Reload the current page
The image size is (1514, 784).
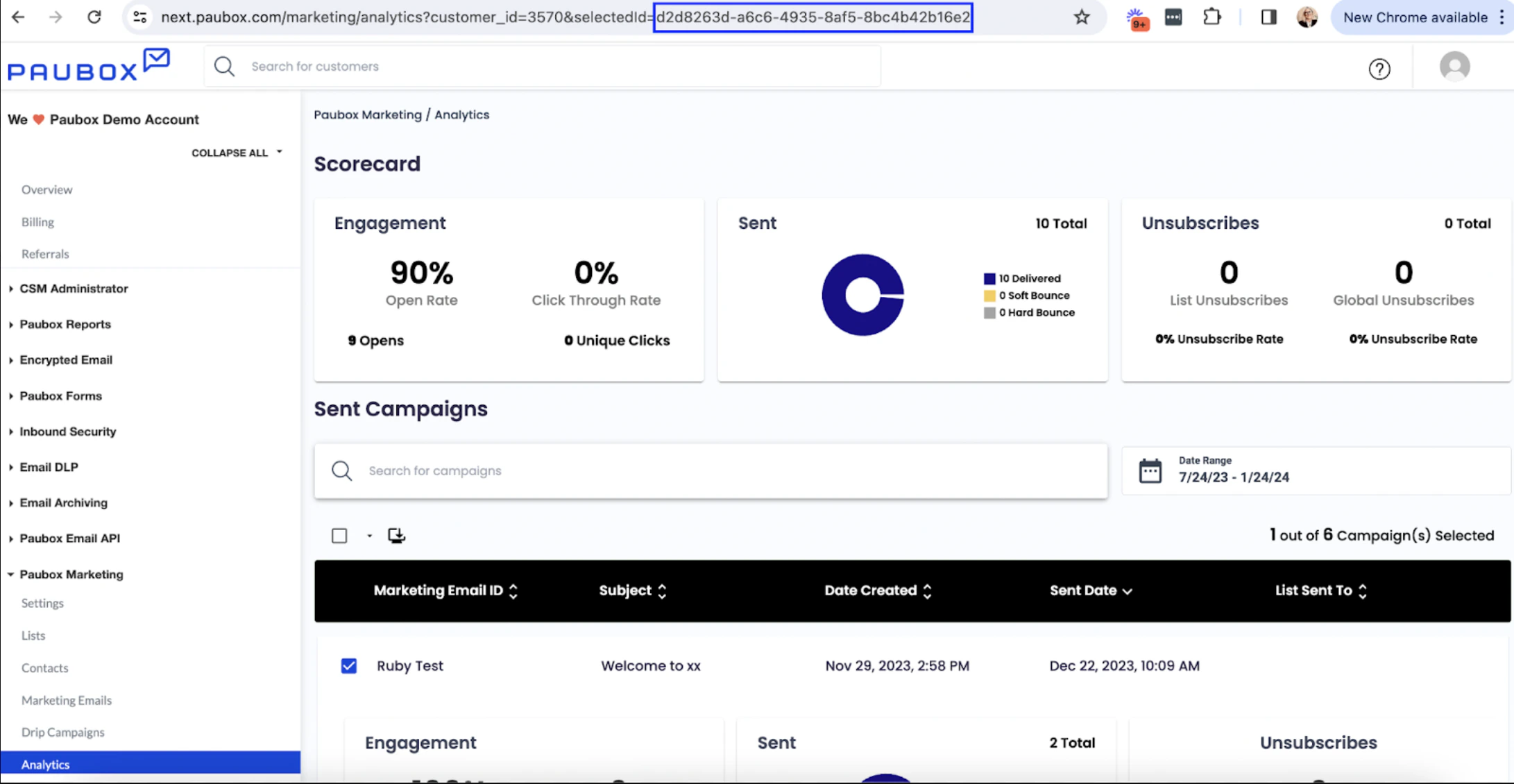pyautogui.click(x=94, y=17)
